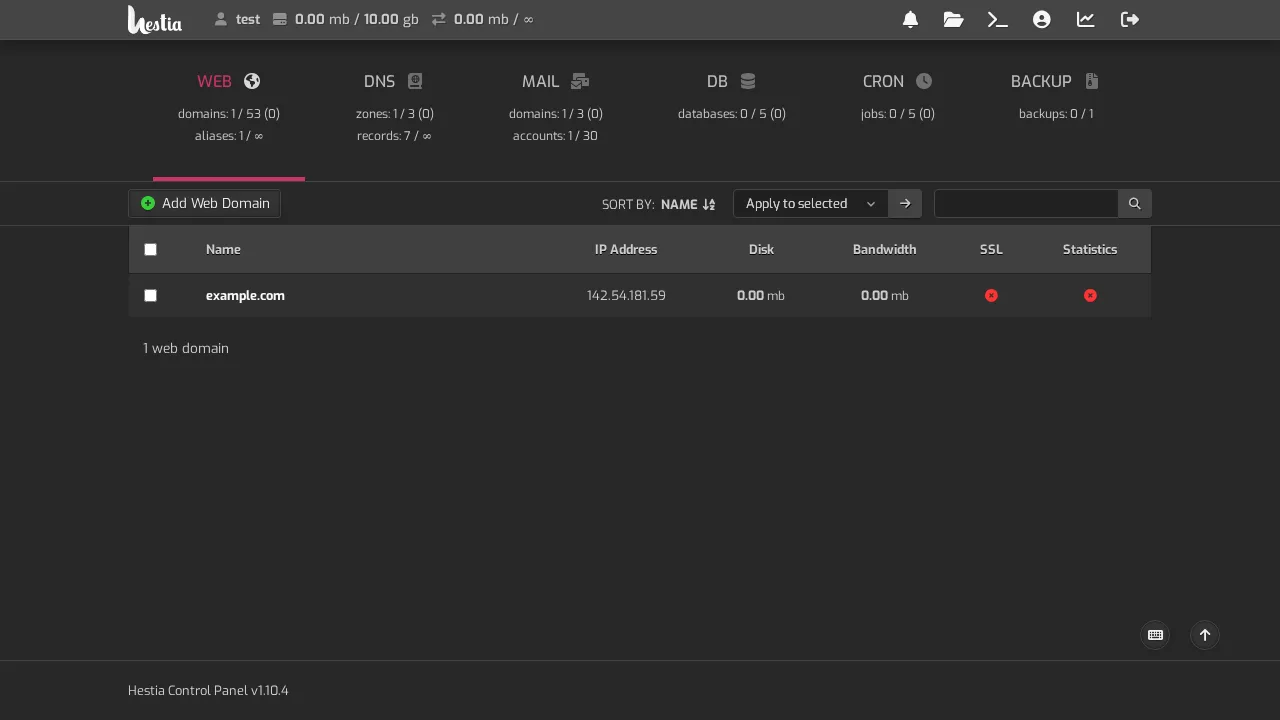1280x720 pixels.
Task: Click the keyboard shortcuts icon
Action: tap(1155, 635)
